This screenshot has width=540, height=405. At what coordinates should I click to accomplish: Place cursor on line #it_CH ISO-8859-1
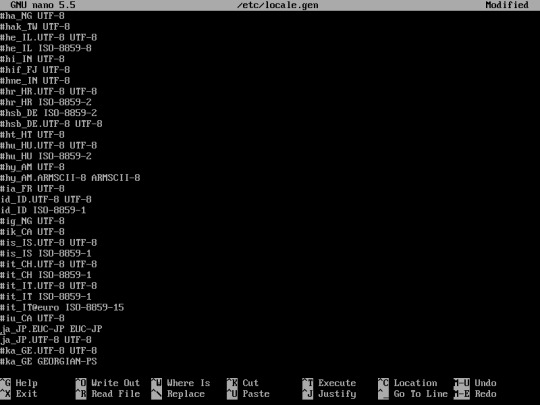pyautogui.click(x=46, y=275)
